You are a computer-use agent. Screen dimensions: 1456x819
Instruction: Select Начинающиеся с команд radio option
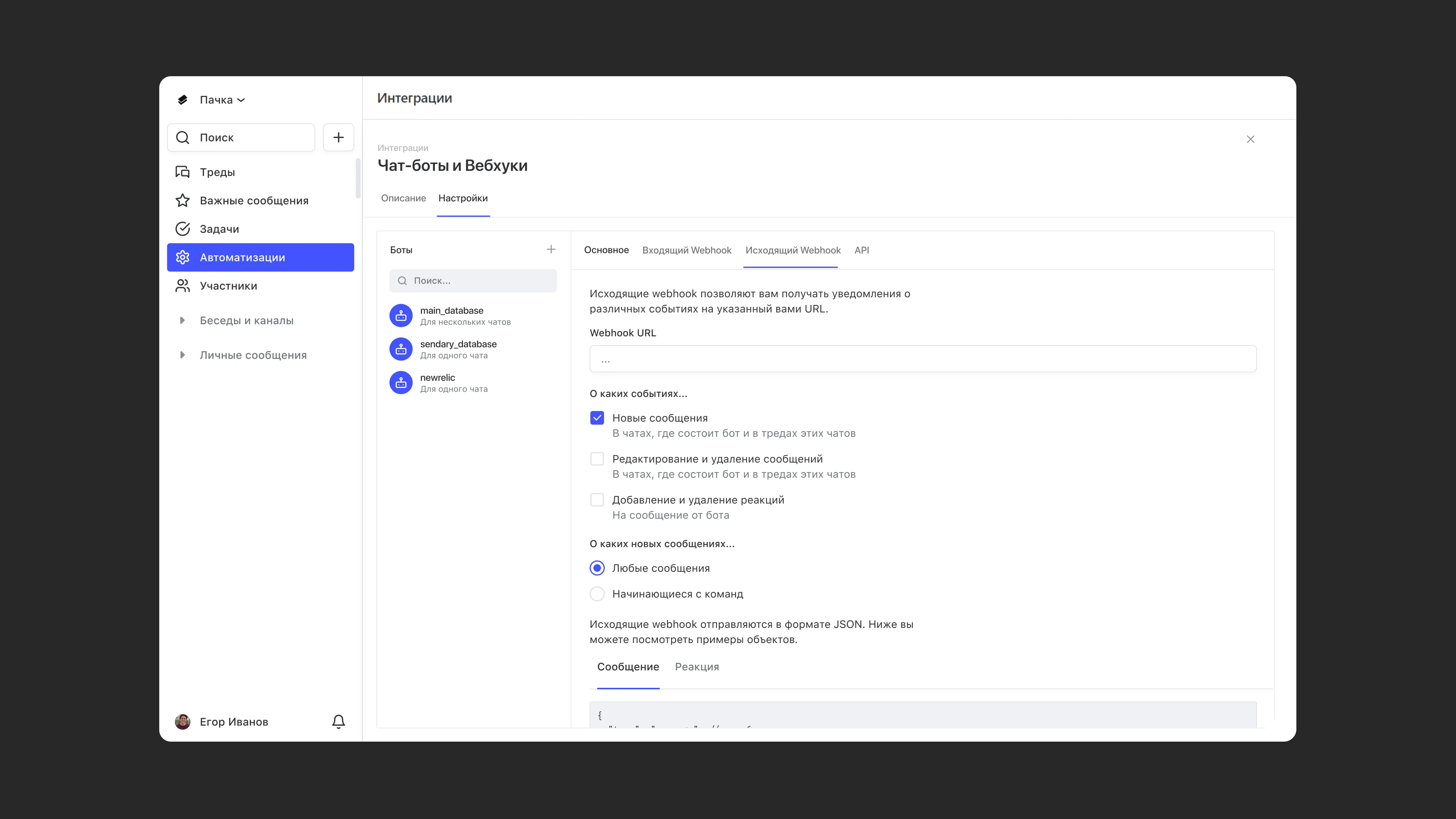[x=597, y=594]
